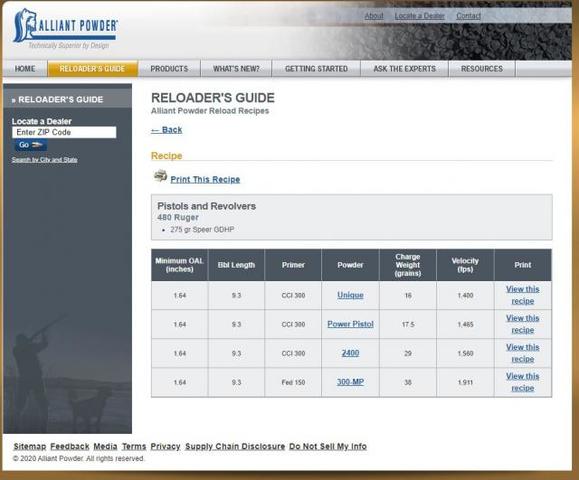This screenshot has width=579, height=480.
Task: Click the Locate a Dealer header link
Action: (419, 16)
